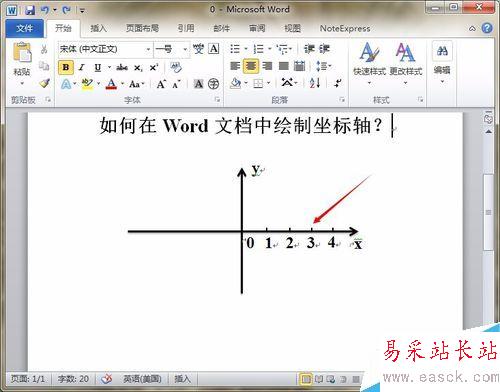
Task: Open the font dialog launcher in 字体 group
Action: pyautogui.click(x=217, y=99)
